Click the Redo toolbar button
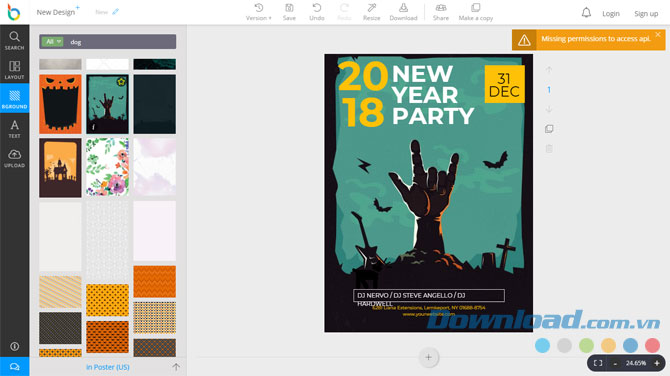The height and width of the screenshot is (376, 670). coord(344,12)
